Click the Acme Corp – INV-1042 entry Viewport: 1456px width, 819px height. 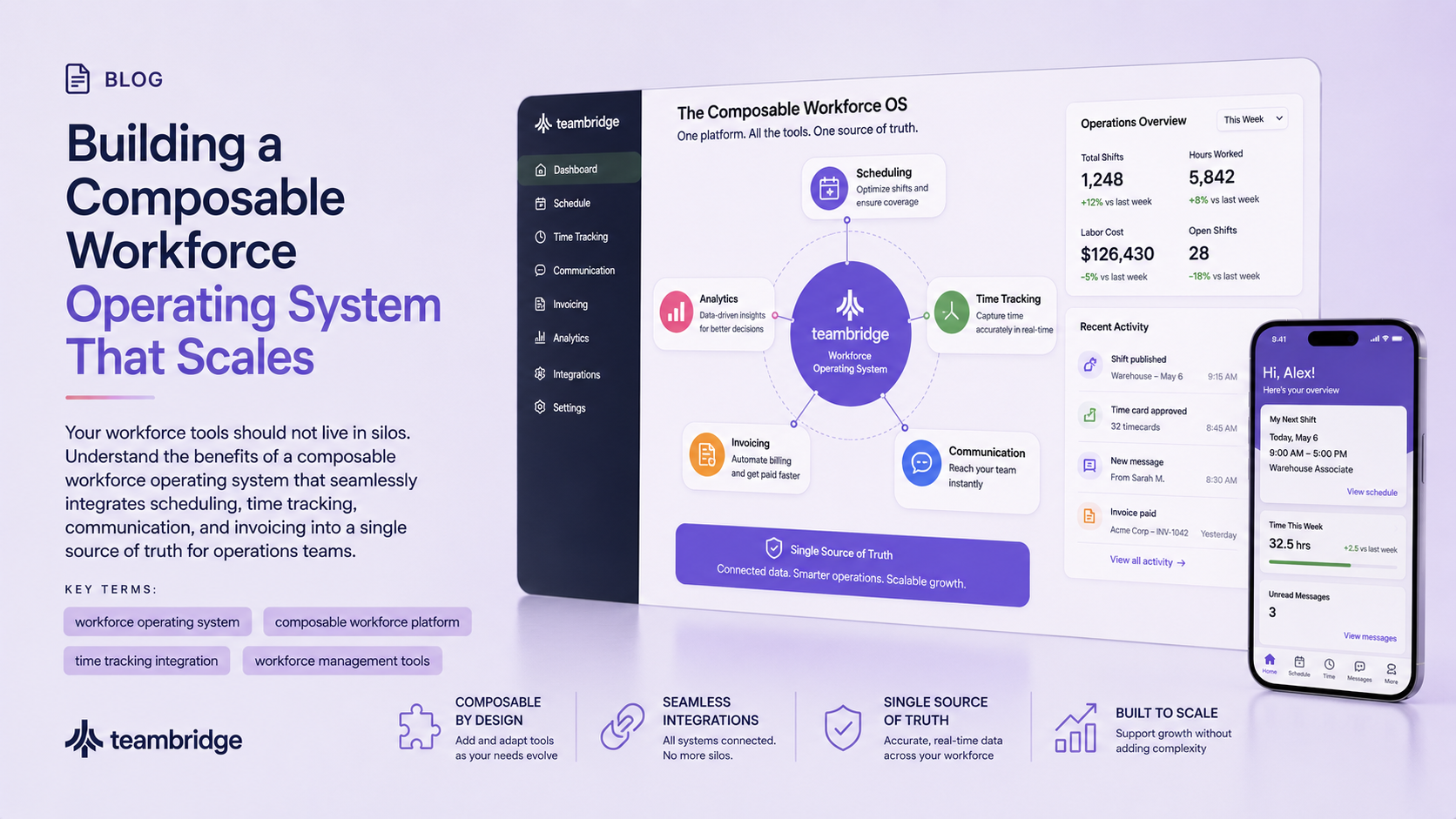pos(1149,532)
